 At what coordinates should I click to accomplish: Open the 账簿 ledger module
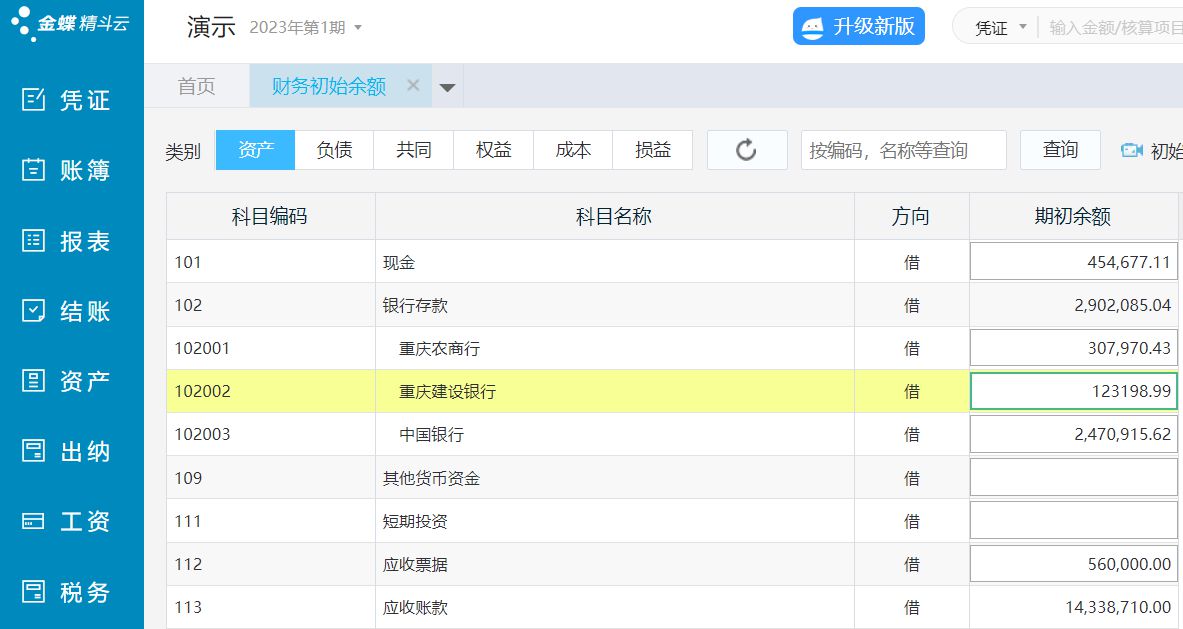(66, 170)
